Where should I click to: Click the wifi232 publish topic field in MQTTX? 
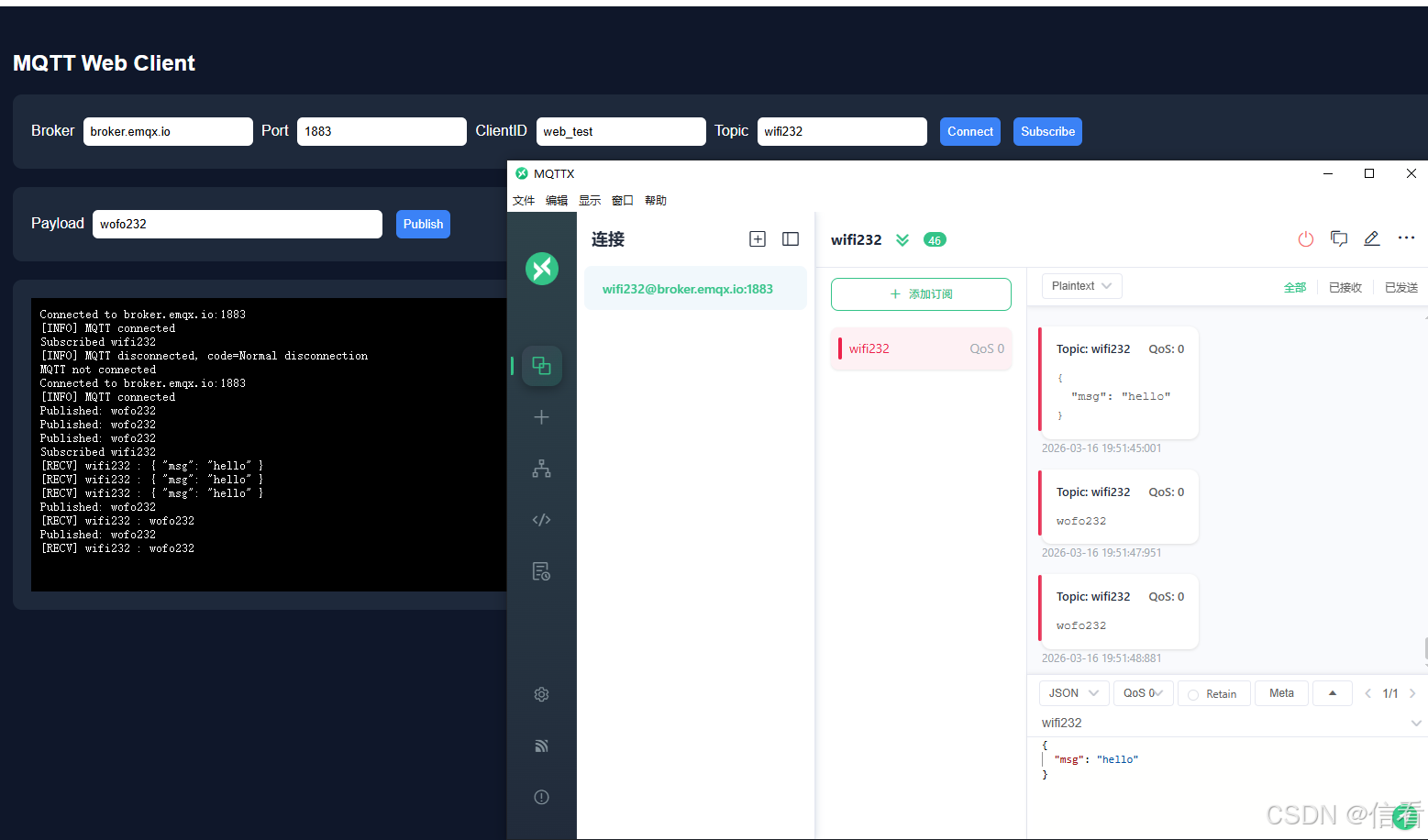click(x=1220, y=724)
